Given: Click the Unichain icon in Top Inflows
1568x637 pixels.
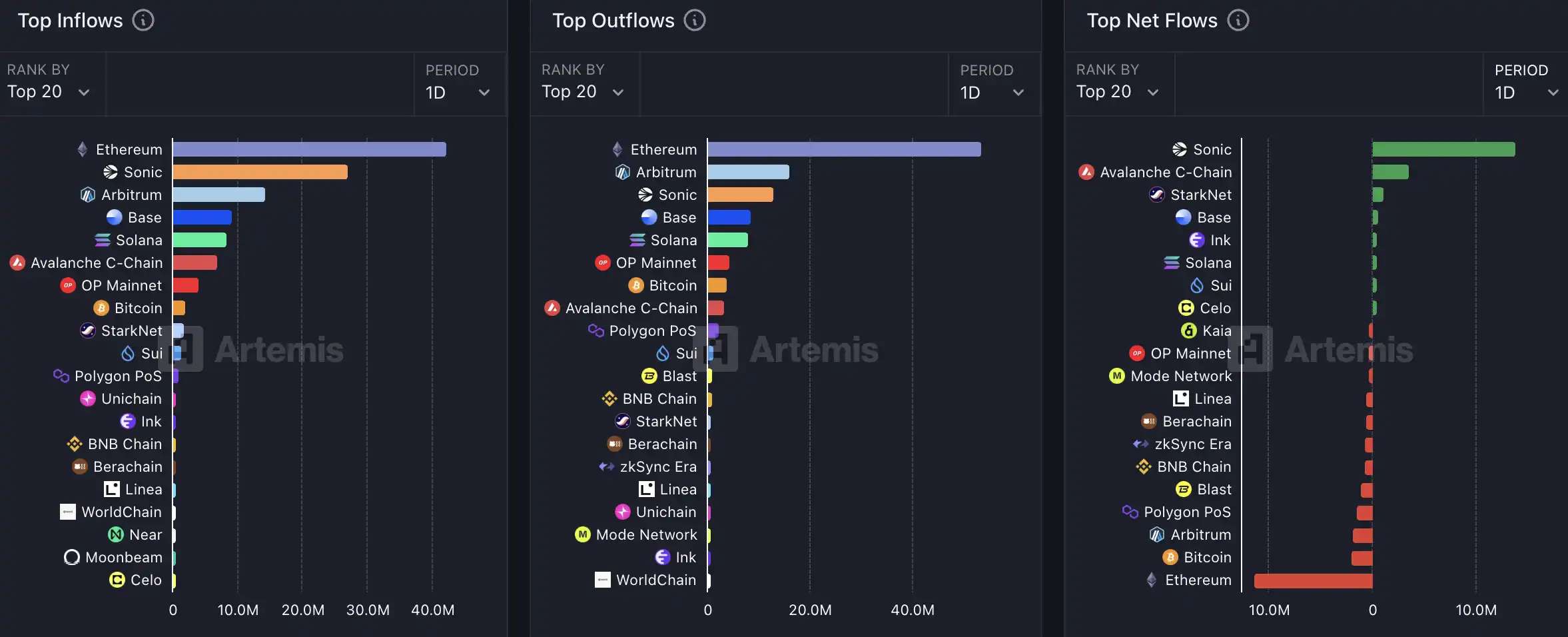Looking at the screenshot, I should 88,398.
